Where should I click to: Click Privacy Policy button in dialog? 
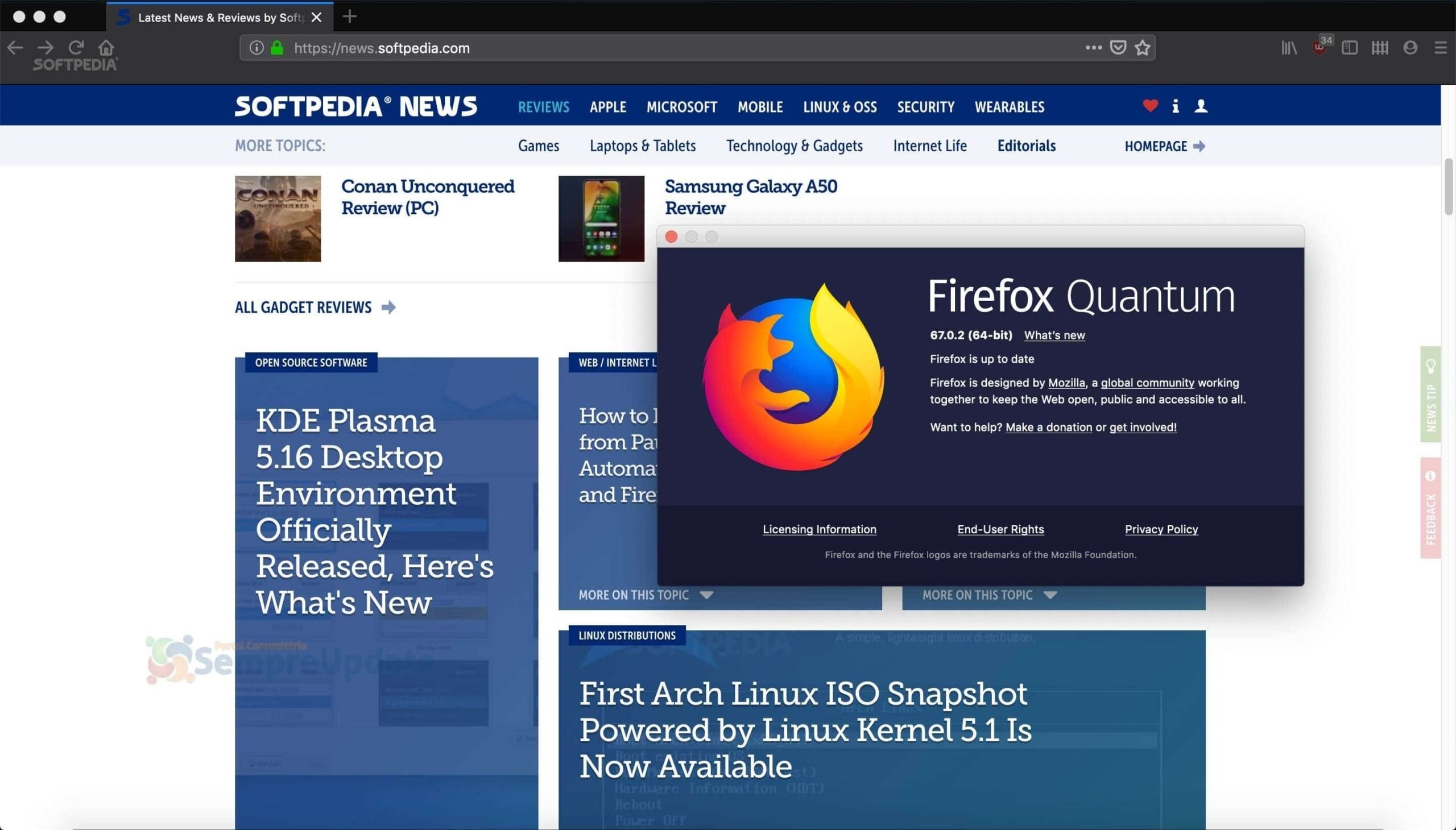pyautogui.click(x=1160, y=528)
